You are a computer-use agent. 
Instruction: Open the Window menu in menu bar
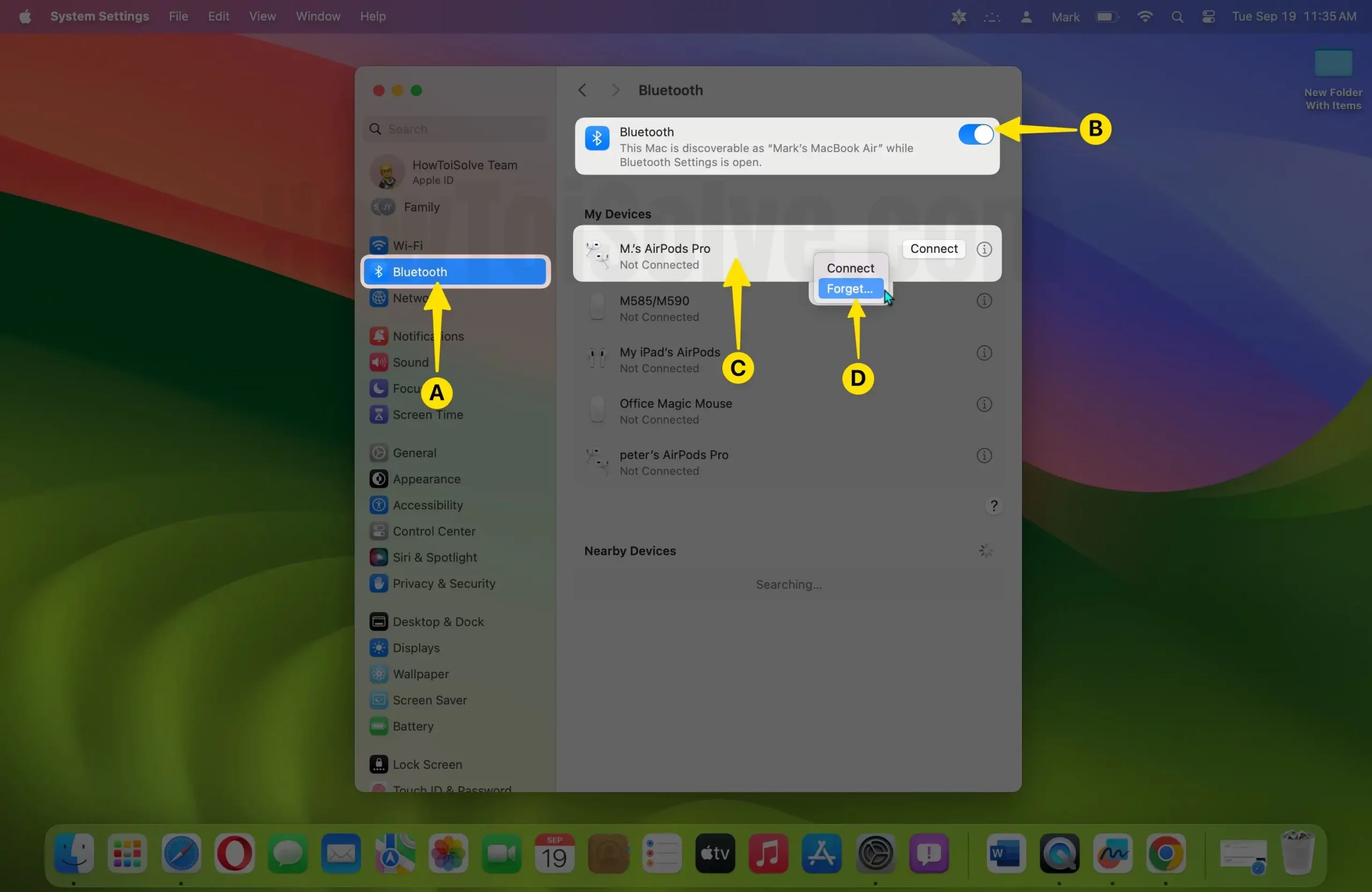point(318,16)
